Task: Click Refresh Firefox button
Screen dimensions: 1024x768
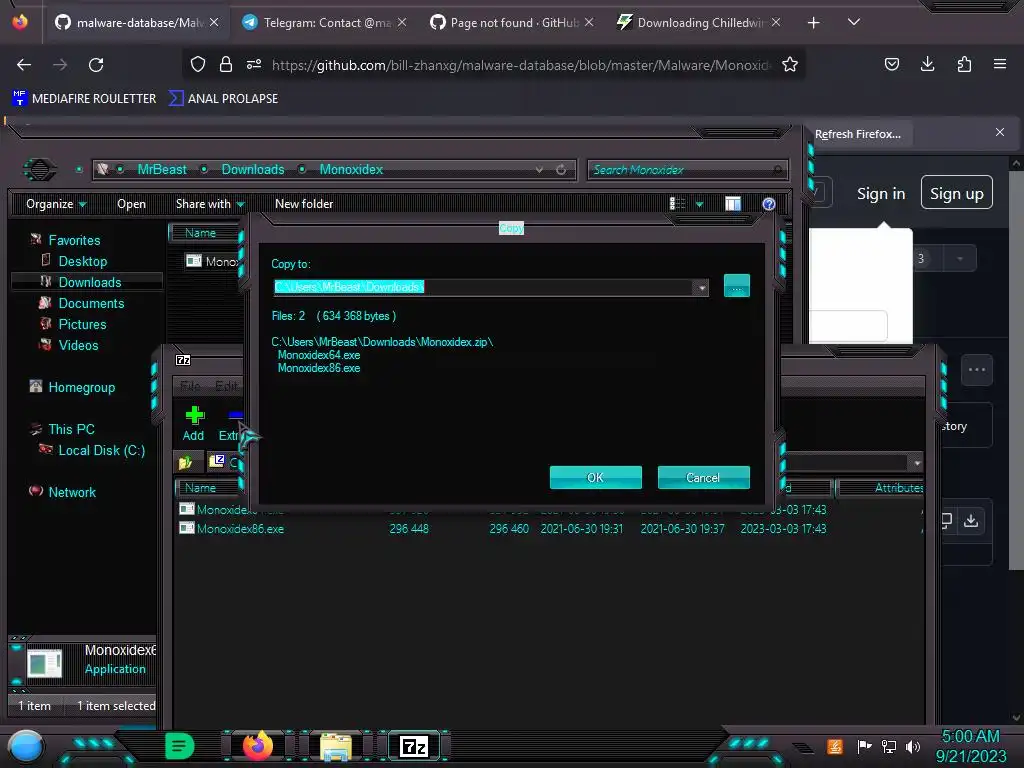Action: pyautogui.click(x=857, y=134)
